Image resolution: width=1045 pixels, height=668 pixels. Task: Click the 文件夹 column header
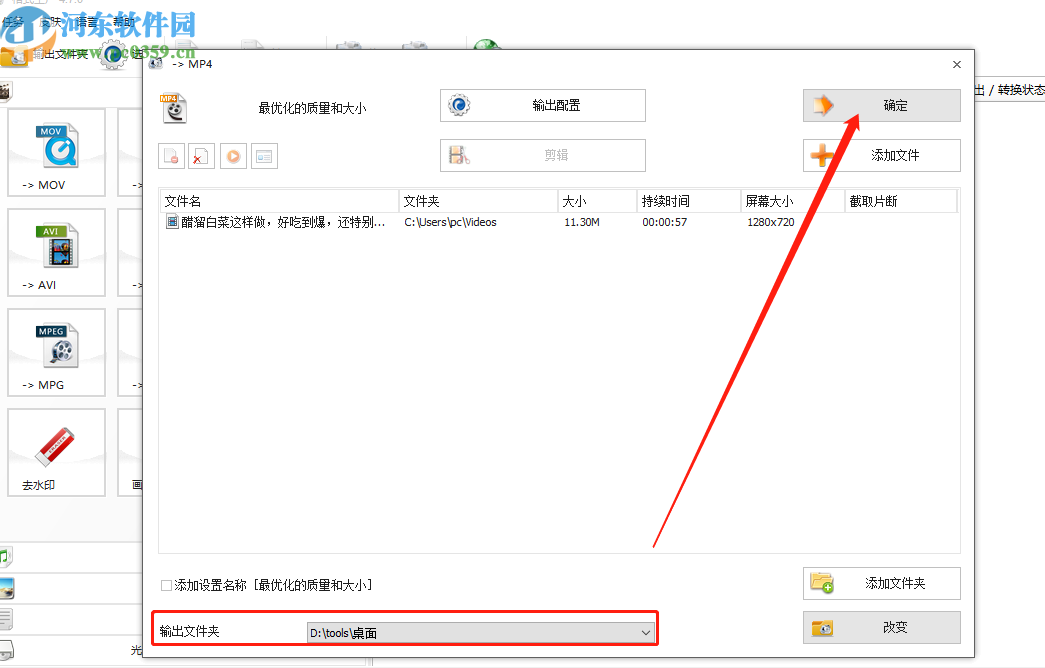(479, 201)
